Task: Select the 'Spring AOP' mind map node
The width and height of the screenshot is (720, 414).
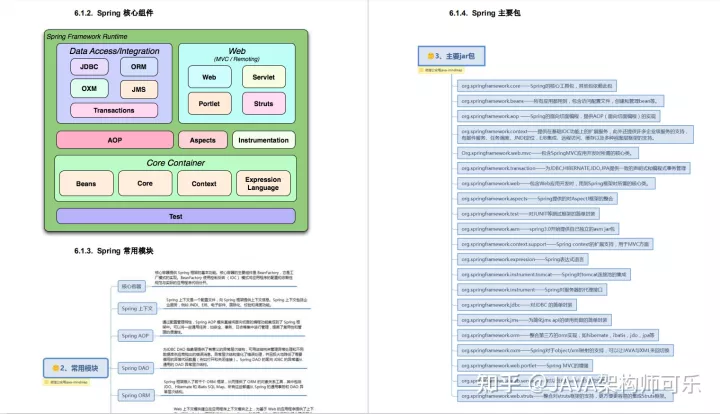Action: (135, 336)
